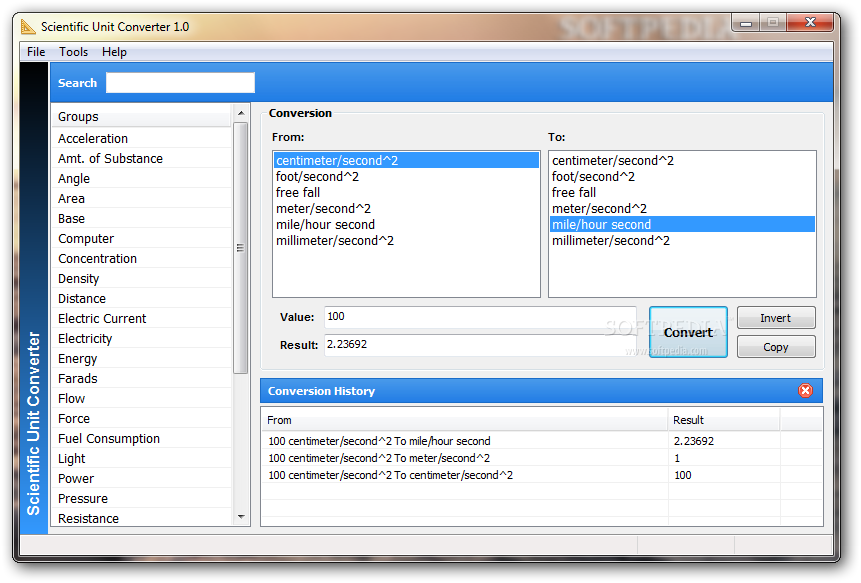This screenshot has height=583, width=861.
Task: Select the Force group
Action: click(142, 419)
